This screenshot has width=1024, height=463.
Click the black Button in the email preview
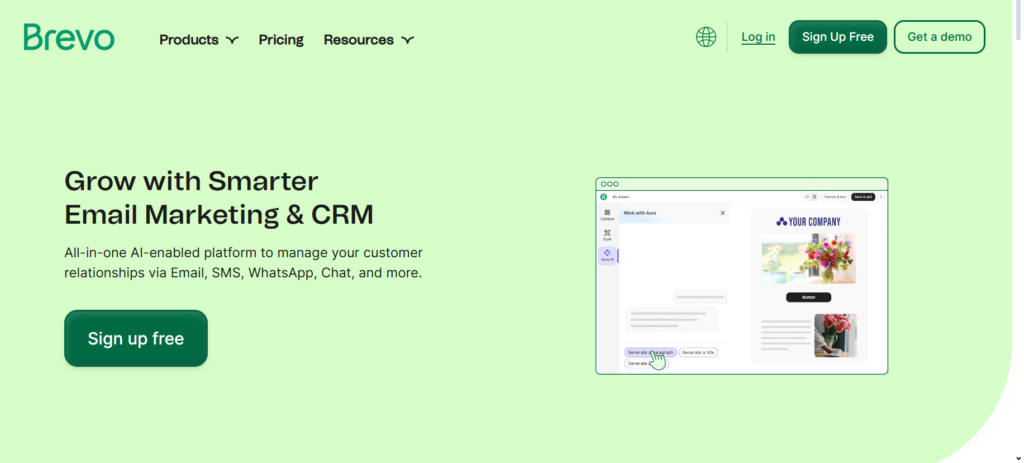(808, 297)
